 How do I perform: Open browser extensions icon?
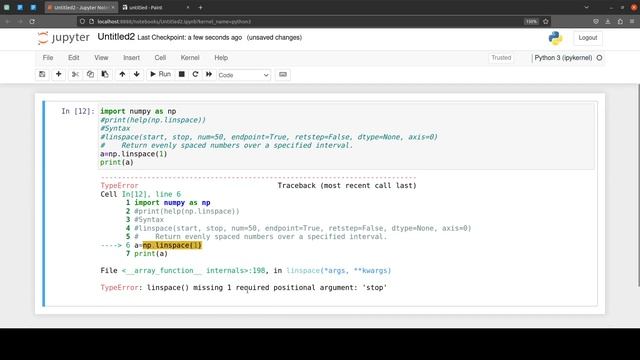pos(620,21)
